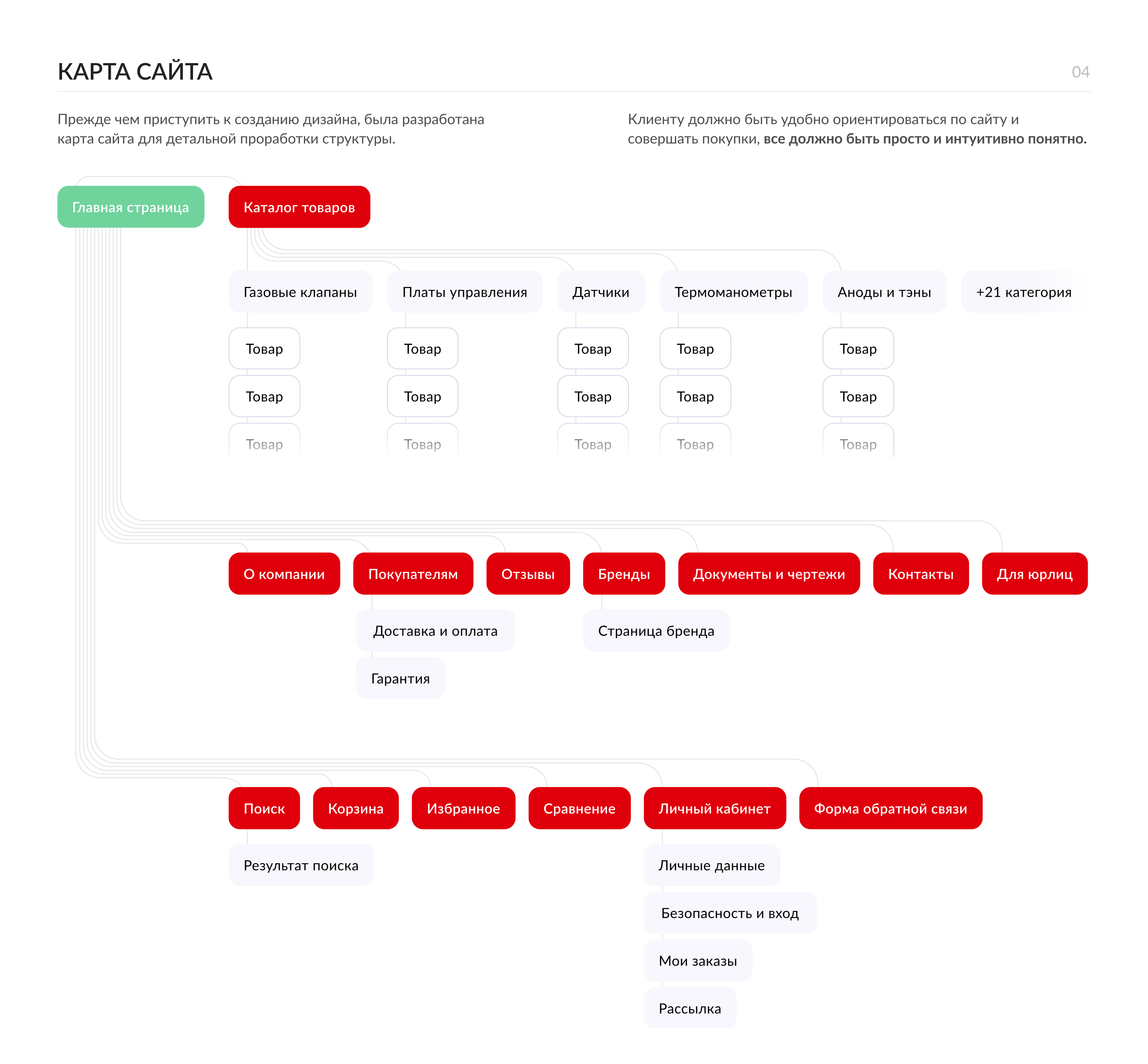This screenshot has width=1148, height=1064.
Task: Click the green Главная страница node
Action: tap(131, 207)
